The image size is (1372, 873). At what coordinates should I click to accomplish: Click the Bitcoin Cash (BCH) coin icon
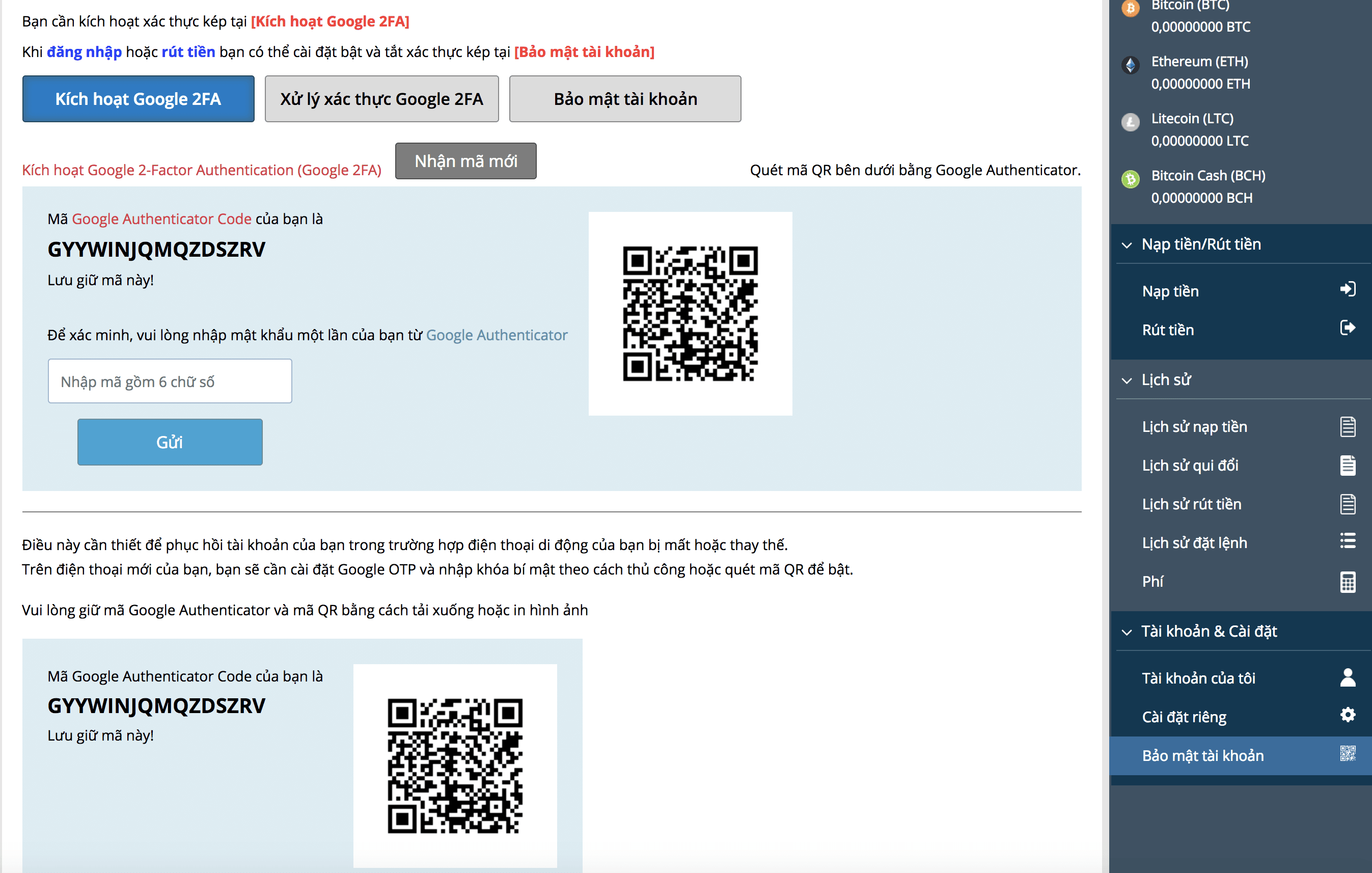(1131, 179)
